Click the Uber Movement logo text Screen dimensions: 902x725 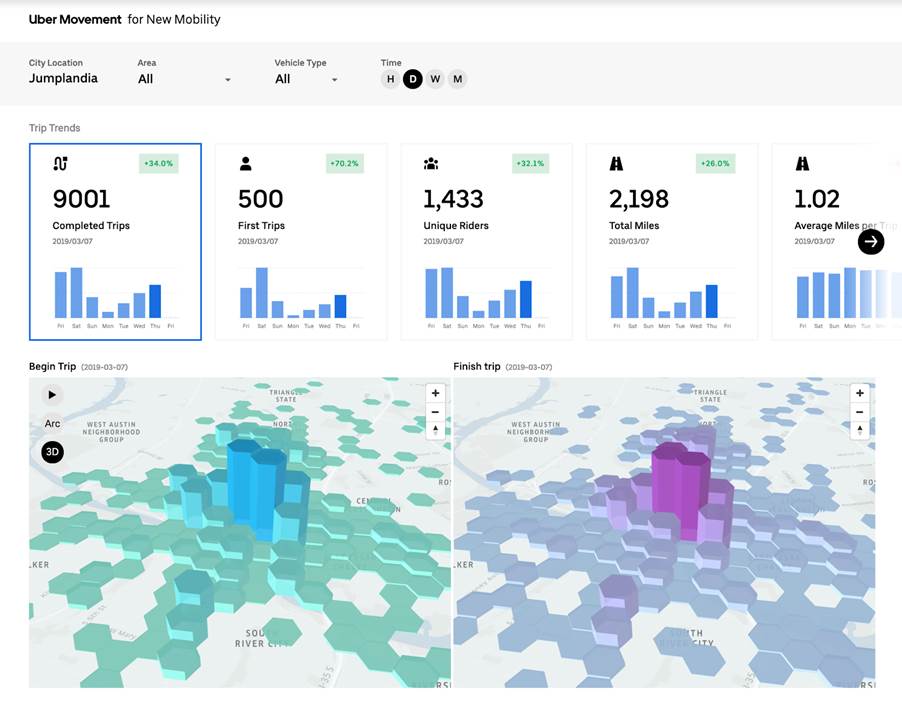pyautogui.click(x=75, y=20)
